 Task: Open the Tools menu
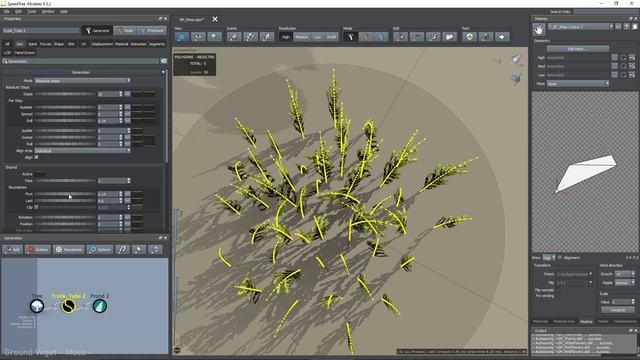coord(31,11)
